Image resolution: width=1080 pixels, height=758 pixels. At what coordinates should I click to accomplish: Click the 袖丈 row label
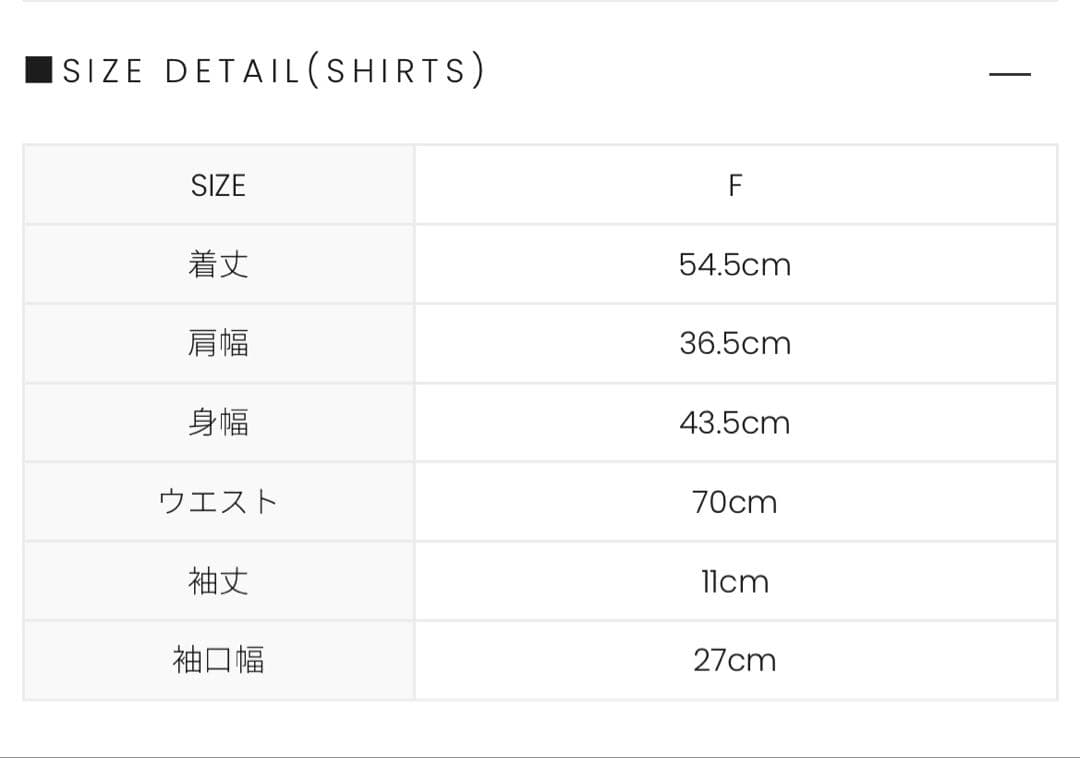point(218,581)
